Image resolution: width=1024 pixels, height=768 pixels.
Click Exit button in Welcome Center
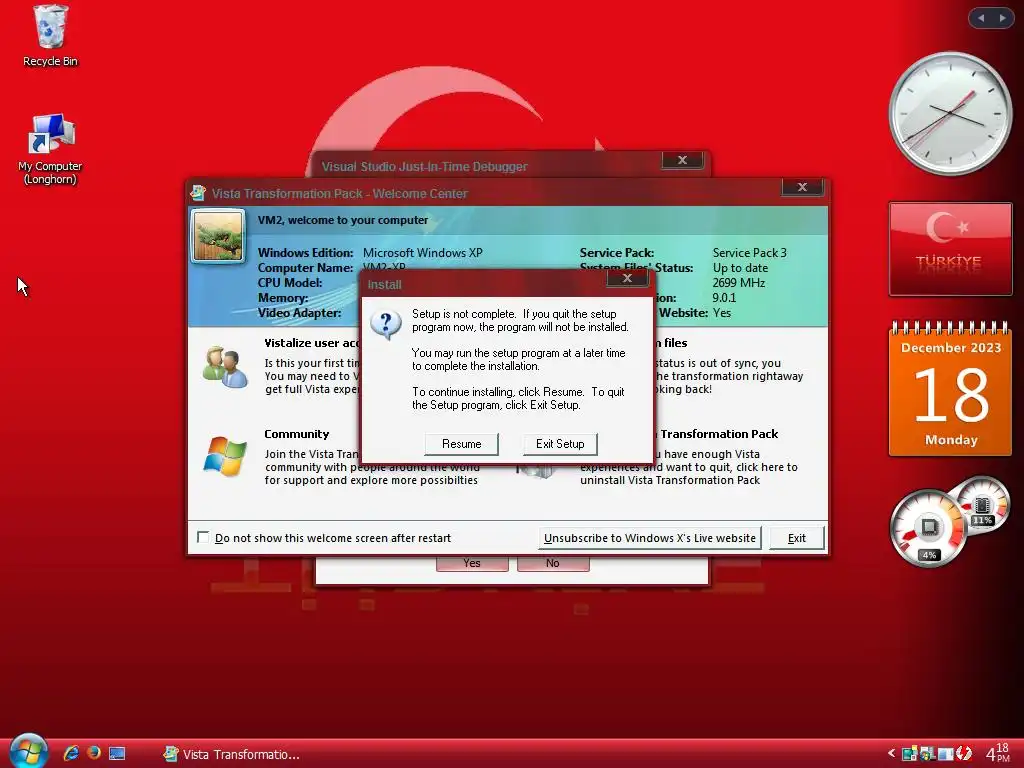click(x=796, y=538)
